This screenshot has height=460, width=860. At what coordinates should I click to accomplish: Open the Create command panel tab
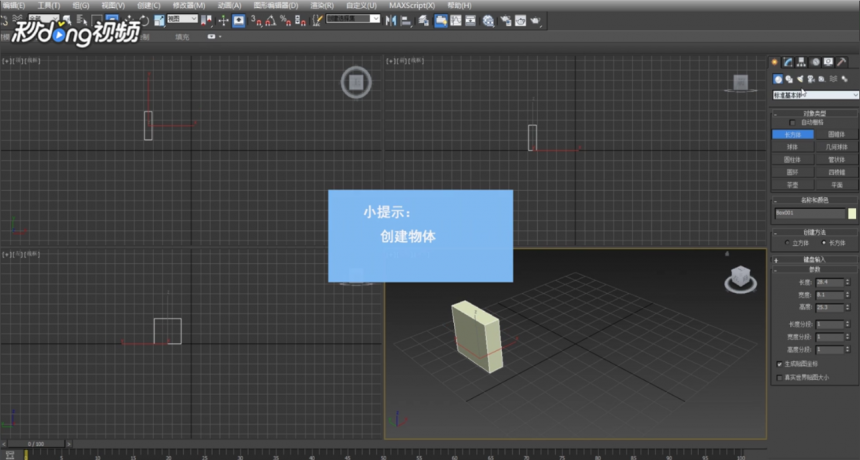[x=774, y=62]
